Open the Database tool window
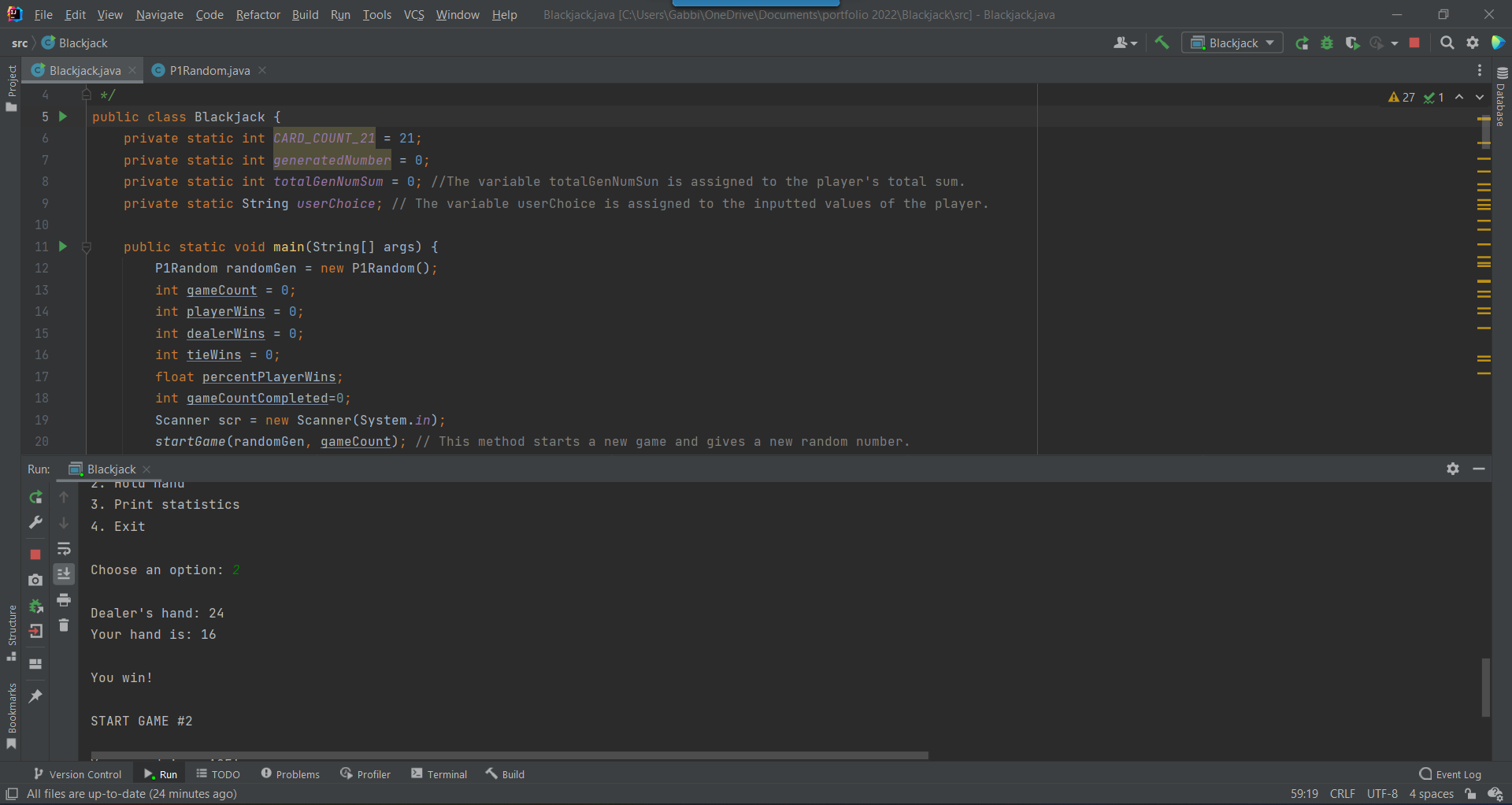 (x=1501, y=97)
